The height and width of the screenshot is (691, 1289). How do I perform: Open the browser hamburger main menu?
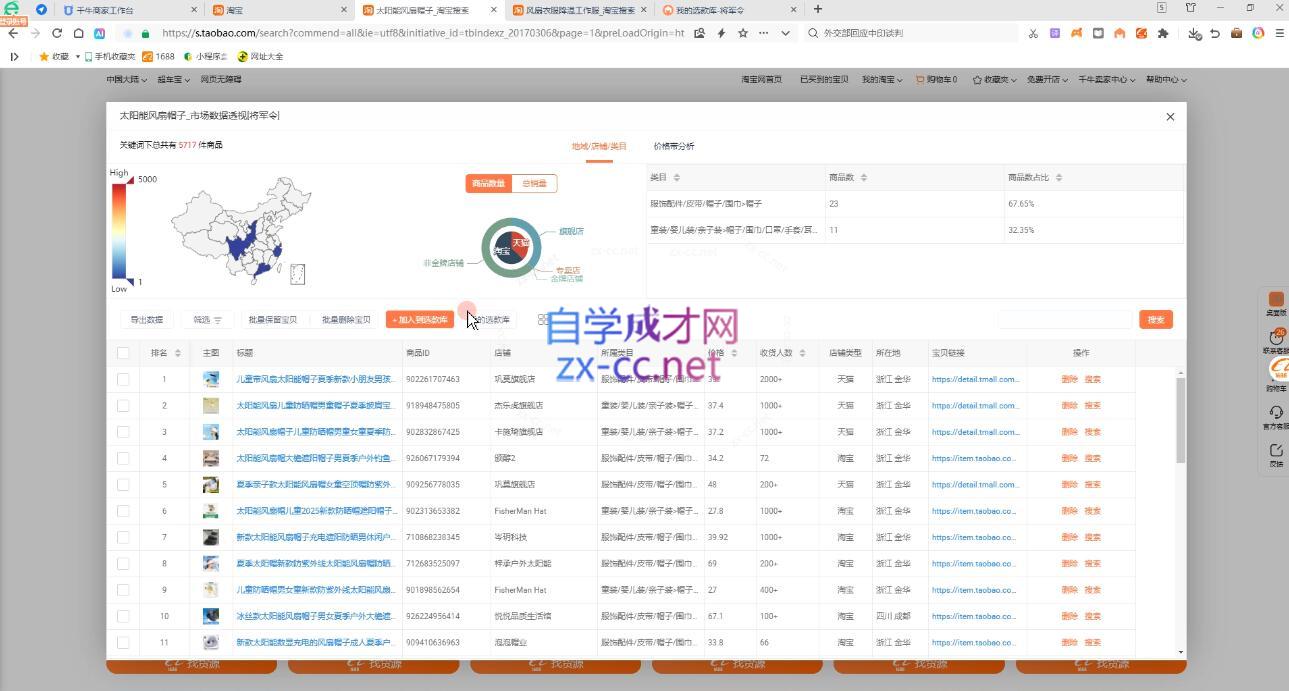pyautogui.click(x=1278, y=33)
